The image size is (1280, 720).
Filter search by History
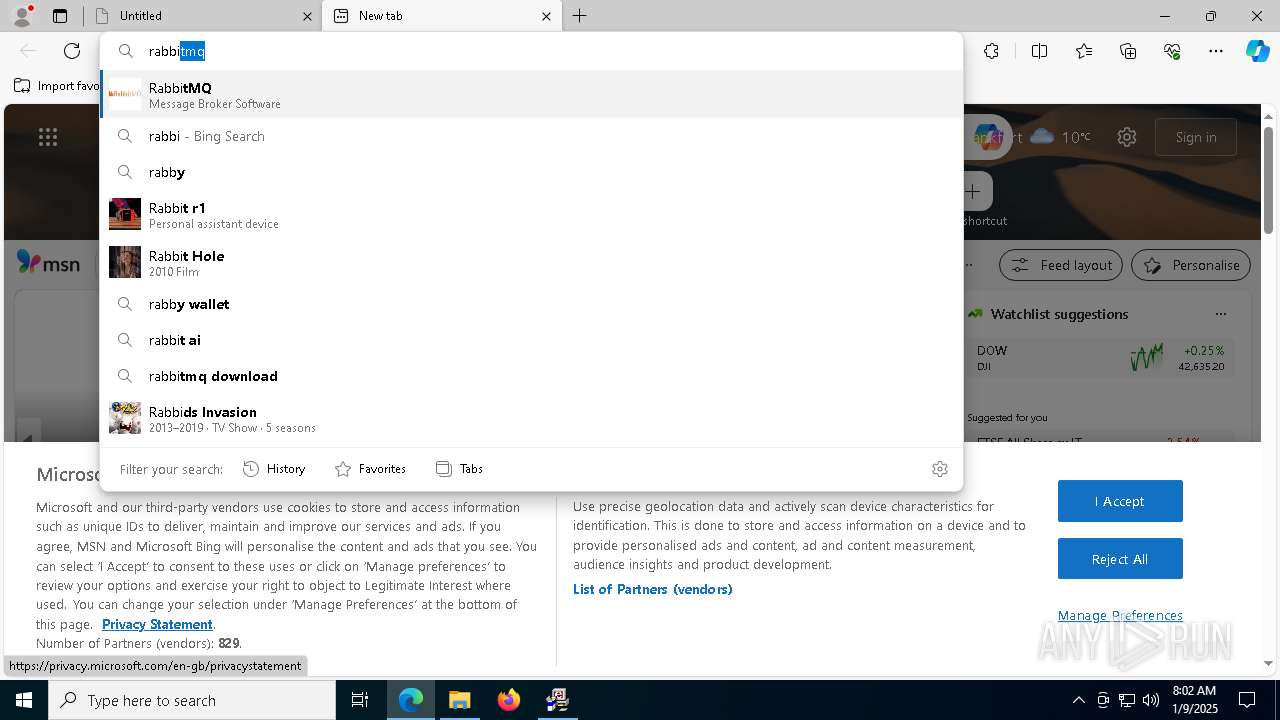[x=274, y=468]
